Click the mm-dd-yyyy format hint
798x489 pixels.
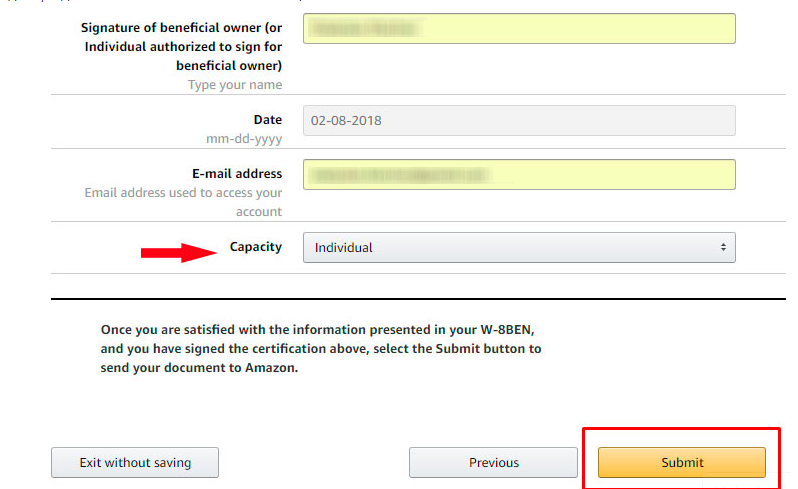[x=243, y=140]
